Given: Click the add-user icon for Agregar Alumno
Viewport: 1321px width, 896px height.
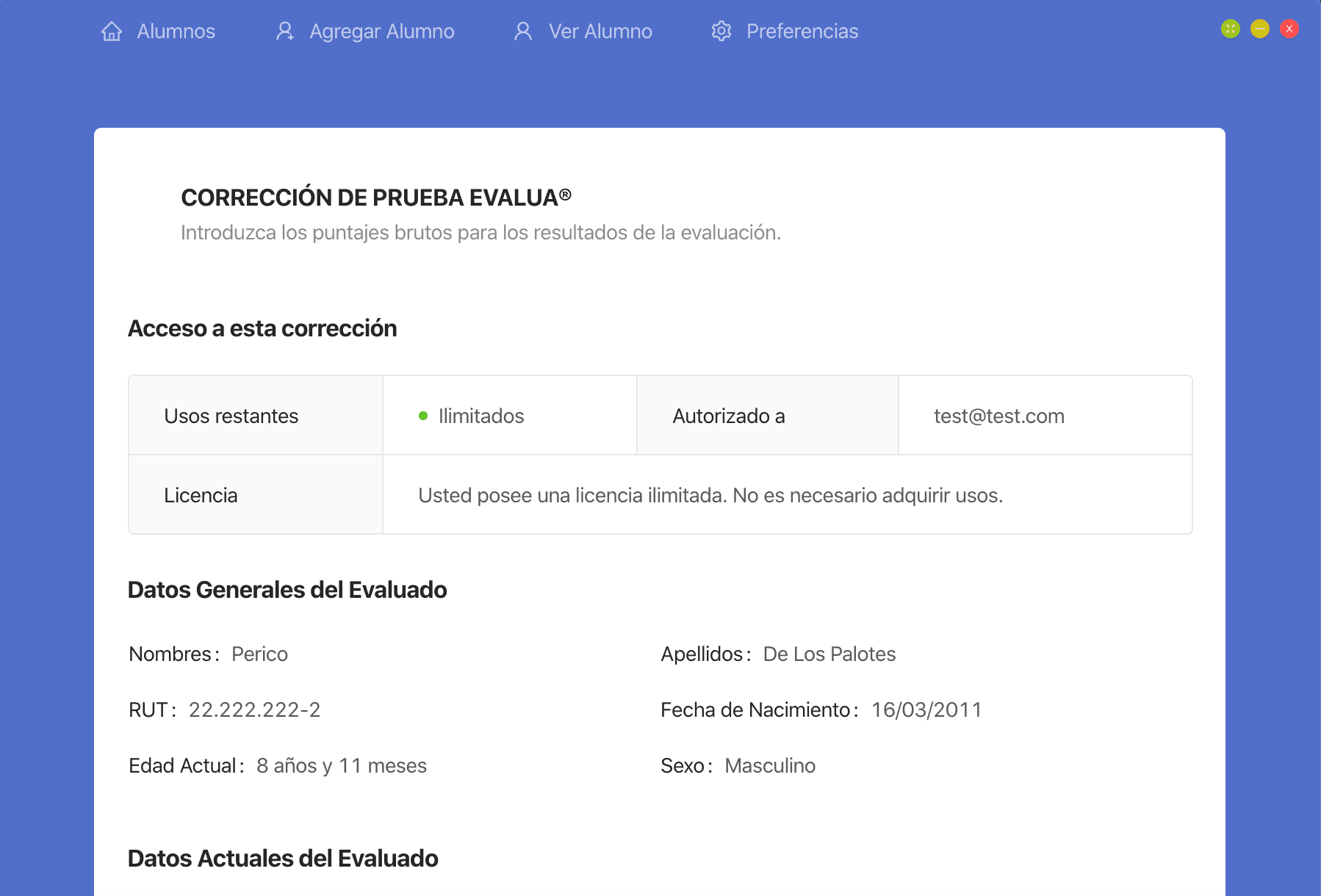Looking at the screenshot, I should [284, 32].
